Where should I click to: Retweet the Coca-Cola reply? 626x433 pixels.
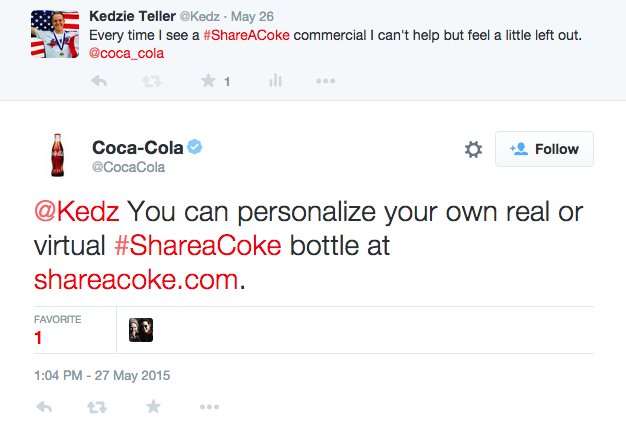[x=98, y=407]
